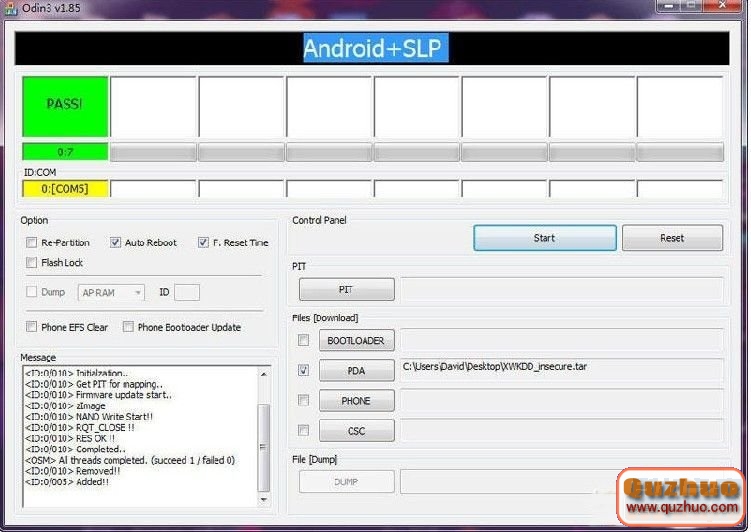Click the 'All threads completed' log line
This screenshot has height=532, width=751.
point(130,460)
